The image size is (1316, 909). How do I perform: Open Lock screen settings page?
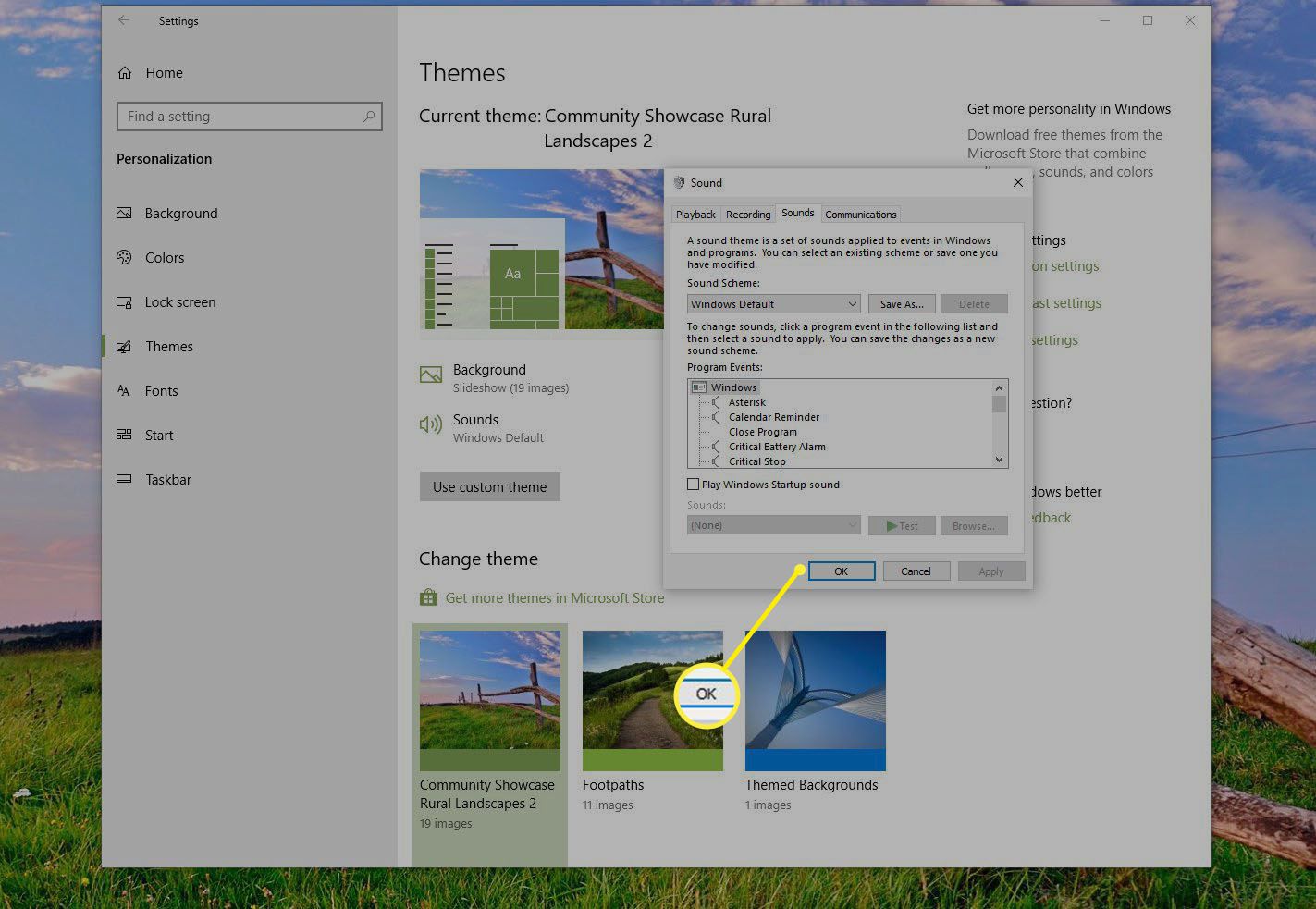[x=180, y=302]
